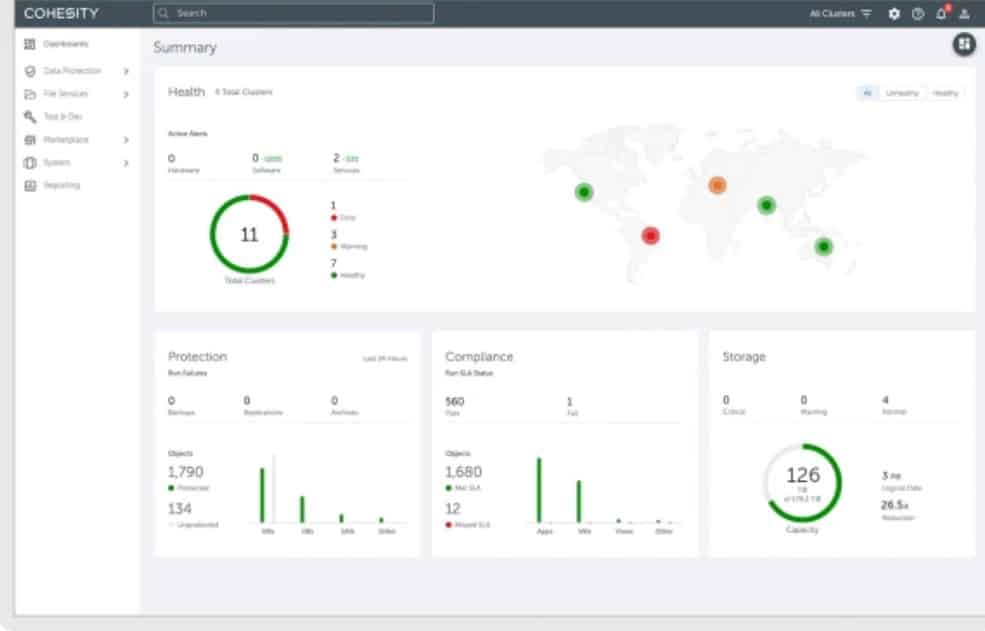Click the 1,790 protected objects value
The height and width of the screenshot is (631, 985).
[x=185, y=472]
